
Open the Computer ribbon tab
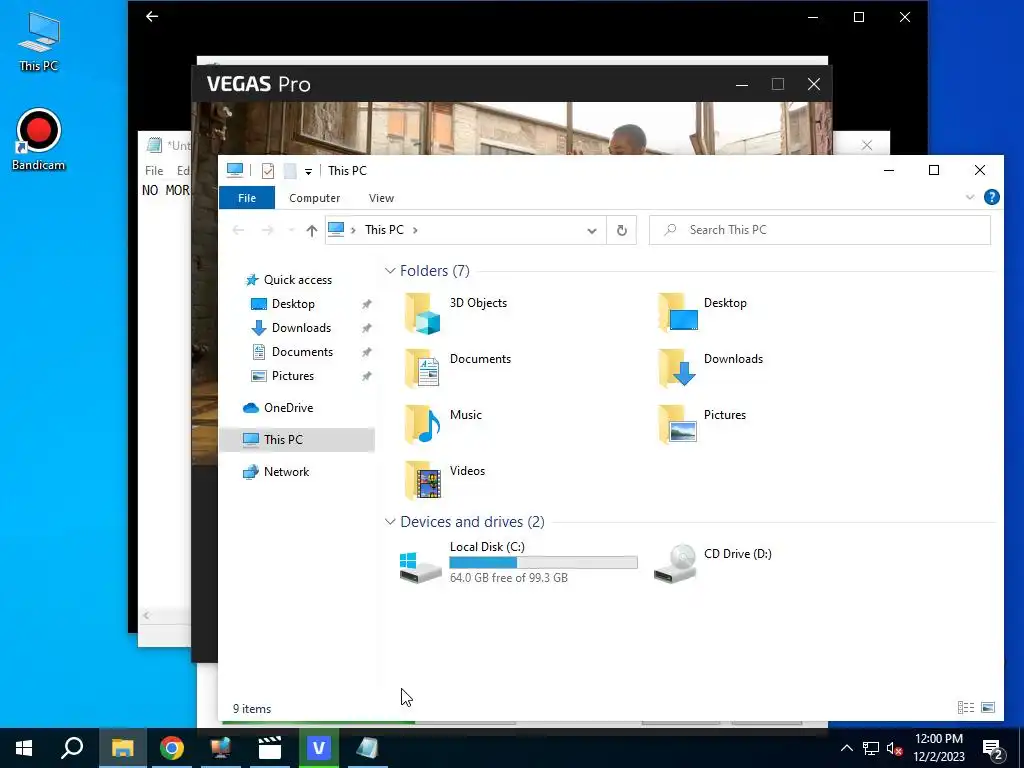click(315, 198)
